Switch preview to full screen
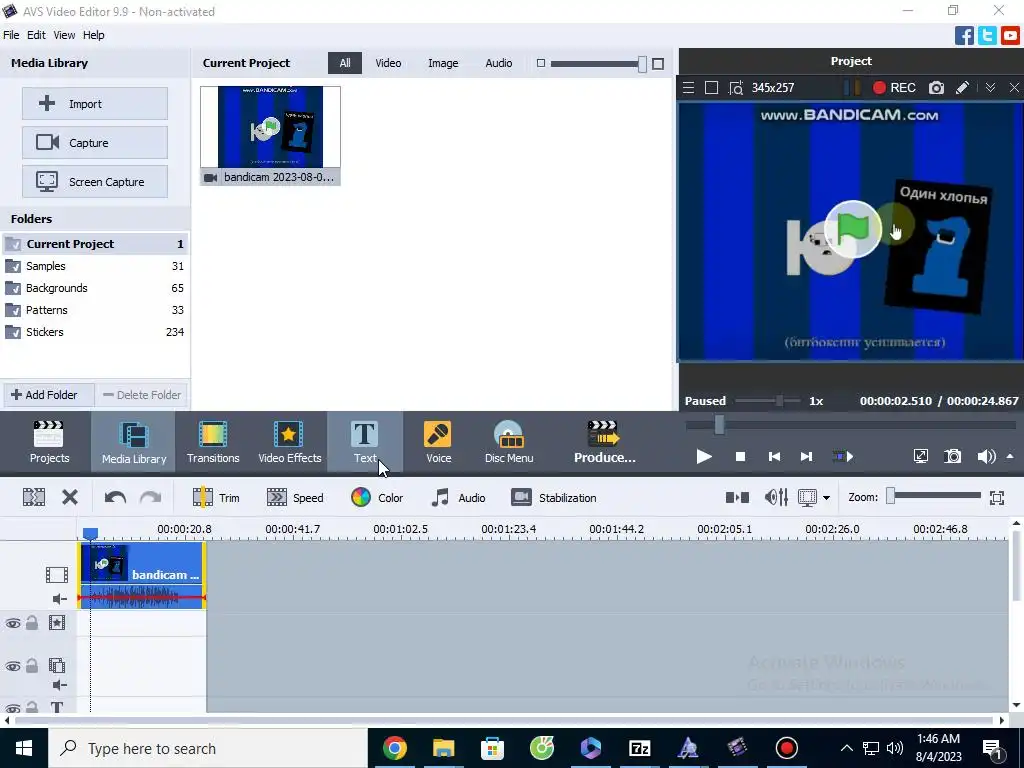 pyautogui.click(x=920, y=456)
